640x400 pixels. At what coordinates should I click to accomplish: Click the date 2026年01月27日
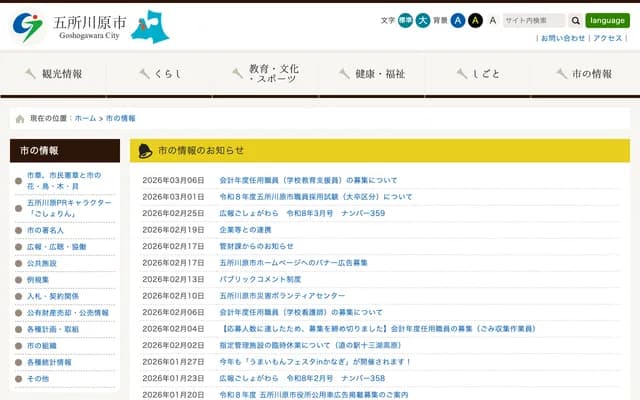pyautogui.click(x=173, y=362)
